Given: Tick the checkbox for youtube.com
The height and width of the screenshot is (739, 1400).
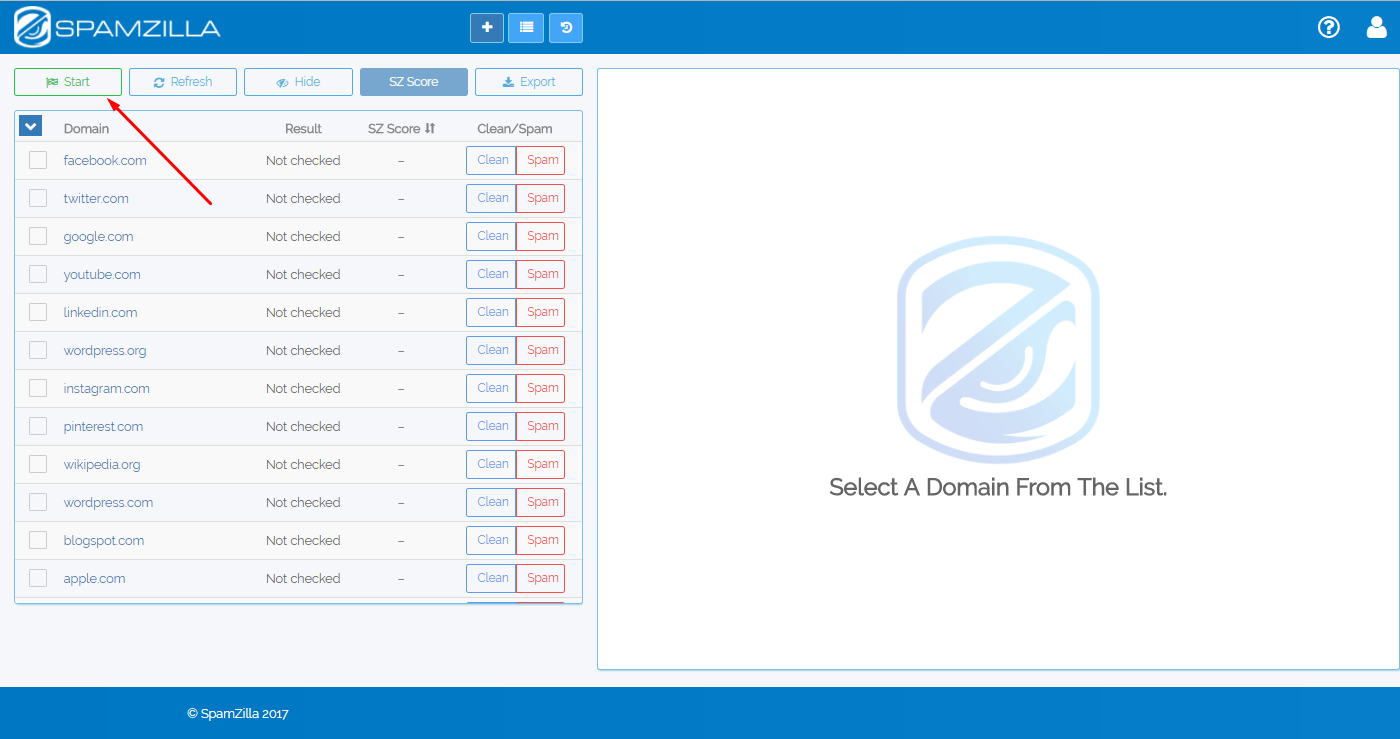Looking at the screenshot, I should click(38, 274).
